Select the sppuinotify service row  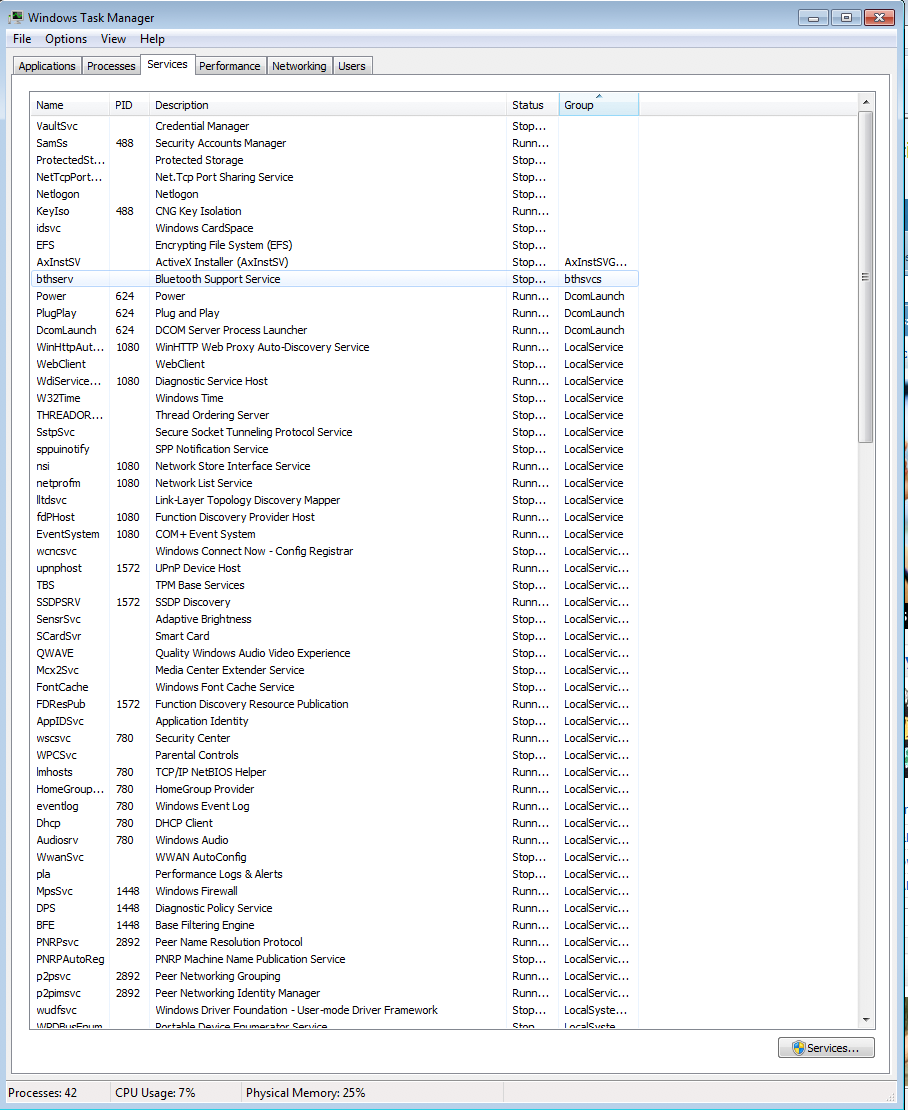pyautogui.click(x=335, y=449)
